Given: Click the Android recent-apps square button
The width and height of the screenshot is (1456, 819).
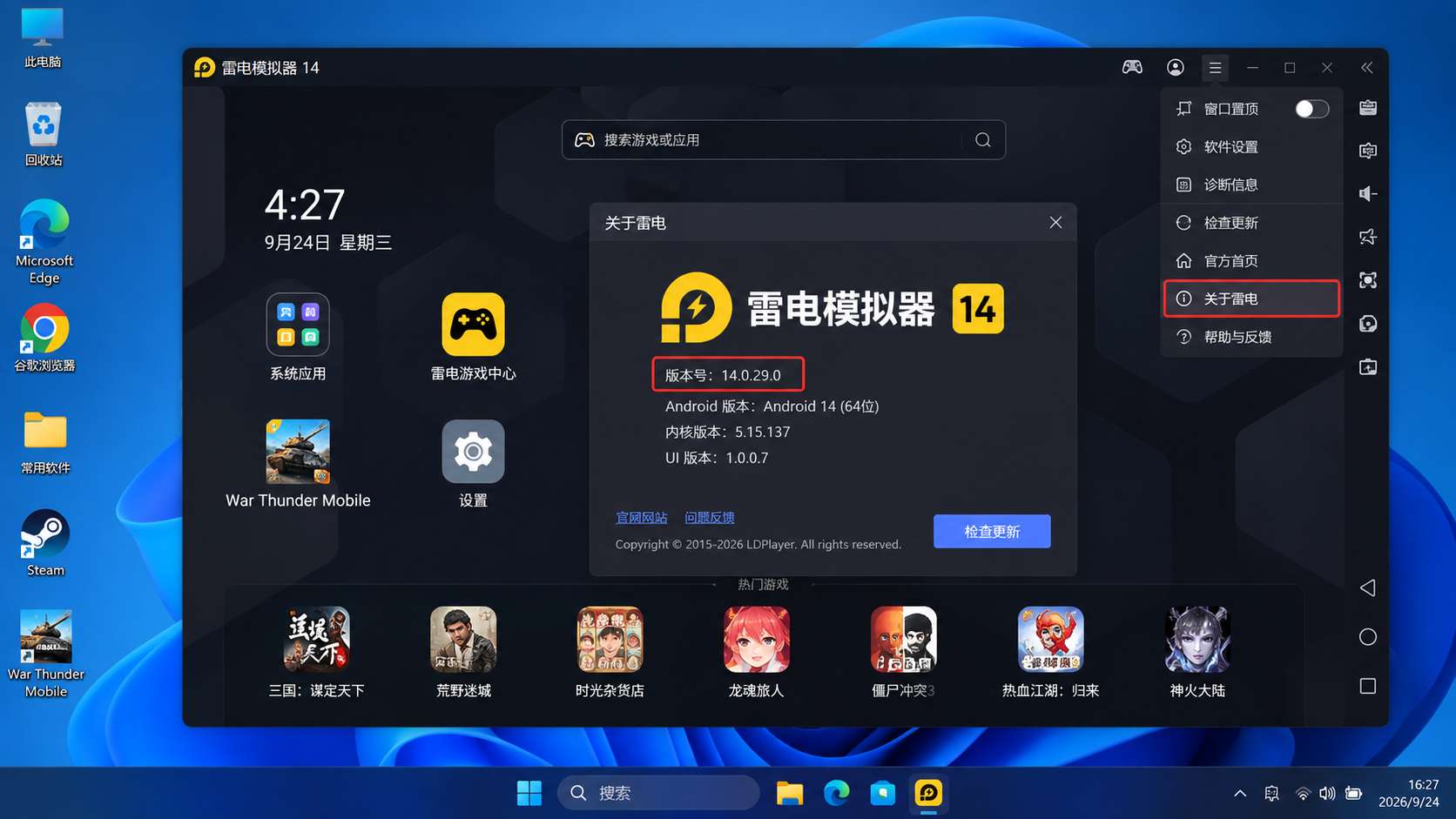Looking at the screenshot, I should click(x=1368, y=686).
